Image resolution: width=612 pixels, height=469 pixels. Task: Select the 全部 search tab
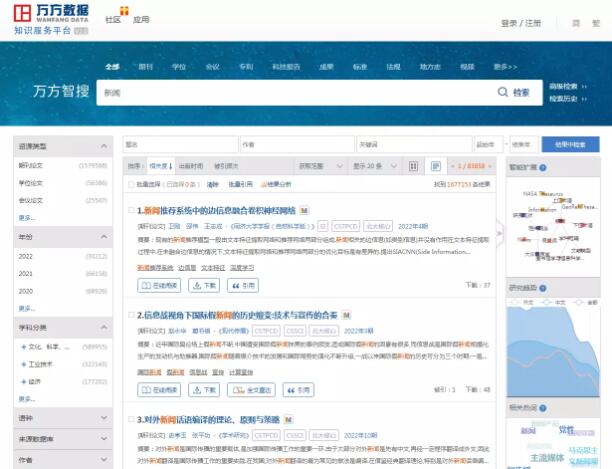click(x=112, y=67)
